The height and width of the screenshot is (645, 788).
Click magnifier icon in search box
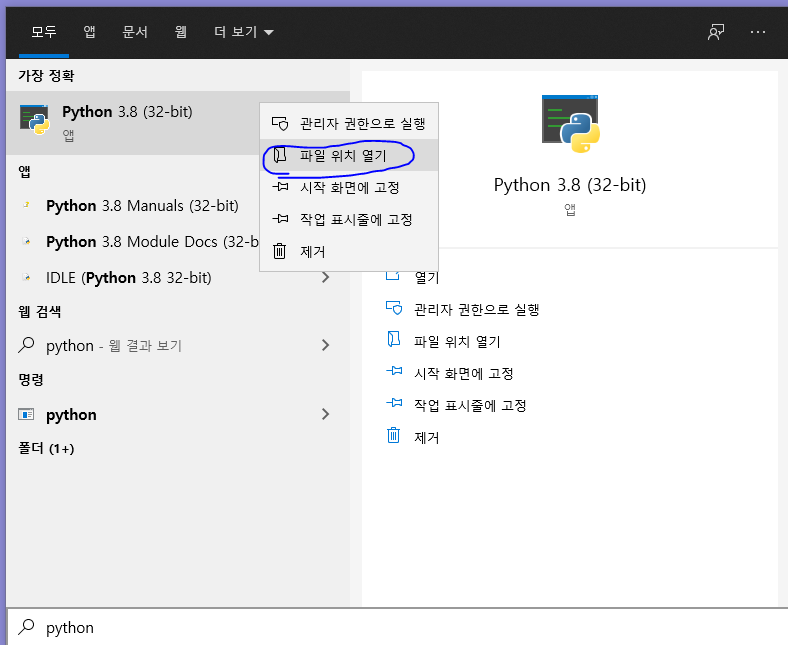(x=26, y=627)
